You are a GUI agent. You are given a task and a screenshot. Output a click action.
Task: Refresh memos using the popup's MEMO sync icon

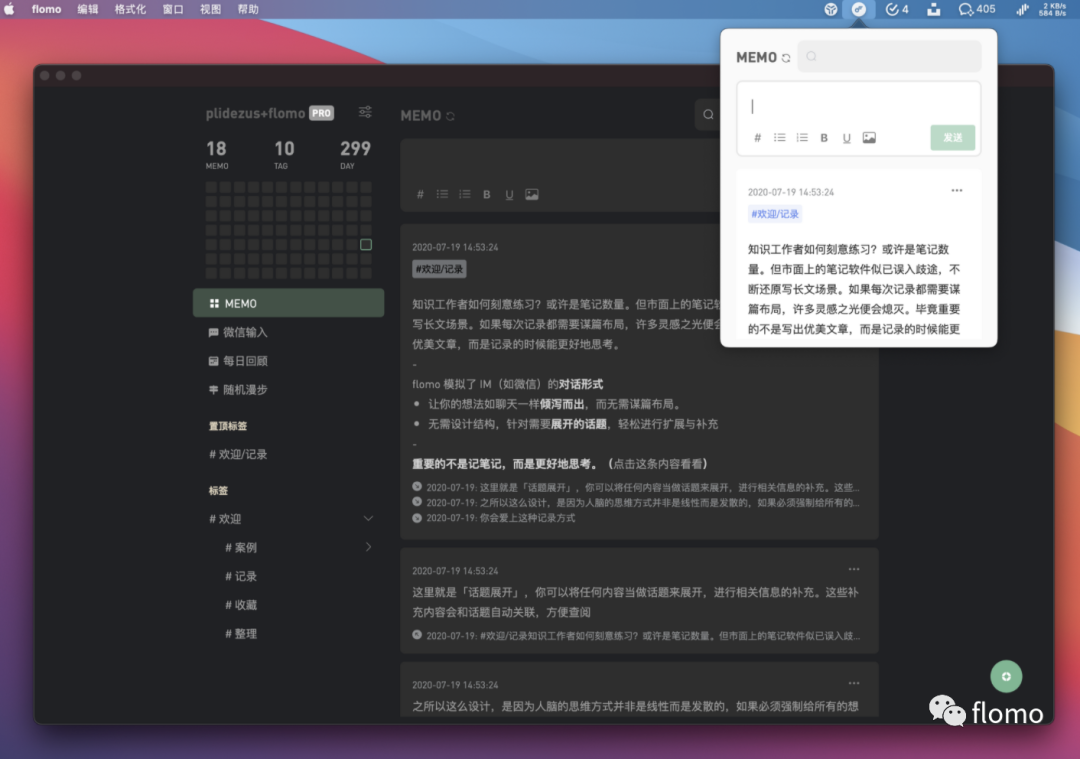click(786, 58)
